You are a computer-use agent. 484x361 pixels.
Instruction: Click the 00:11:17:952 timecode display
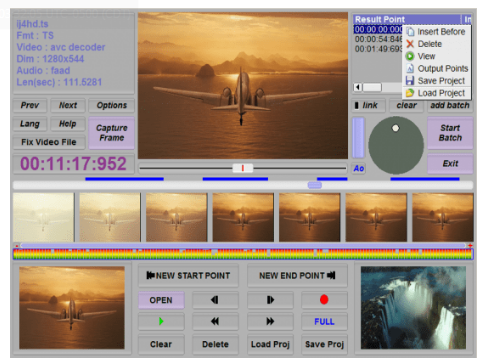point(73,164)
